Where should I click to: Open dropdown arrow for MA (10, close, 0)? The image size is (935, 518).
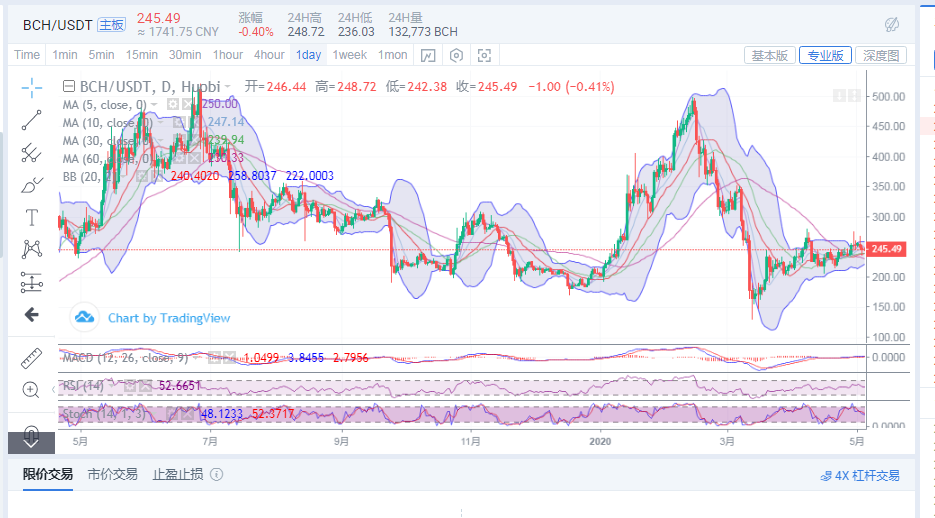[x=161, y=123]
